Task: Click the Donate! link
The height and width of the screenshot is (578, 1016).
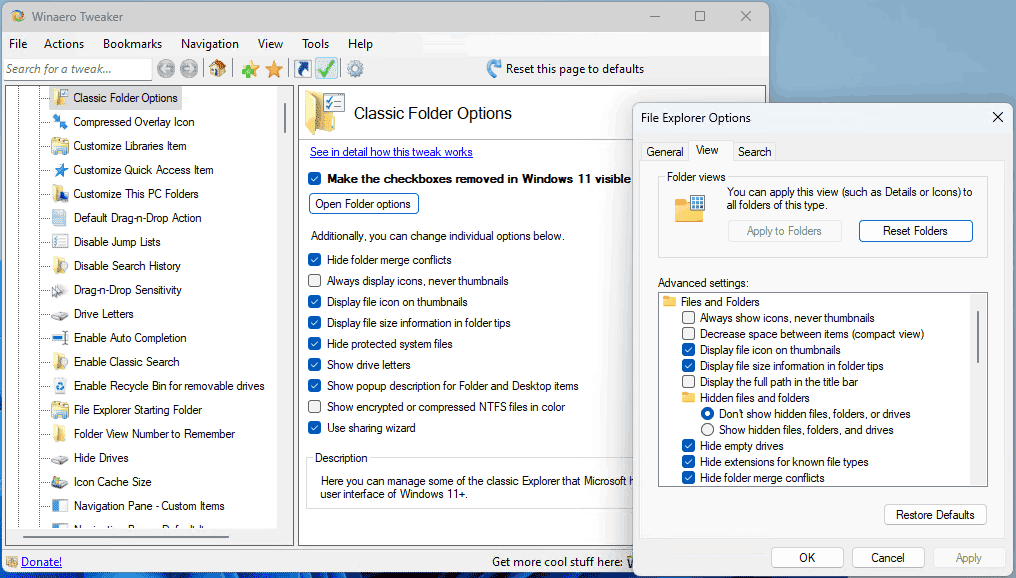Action: point(41,562)
